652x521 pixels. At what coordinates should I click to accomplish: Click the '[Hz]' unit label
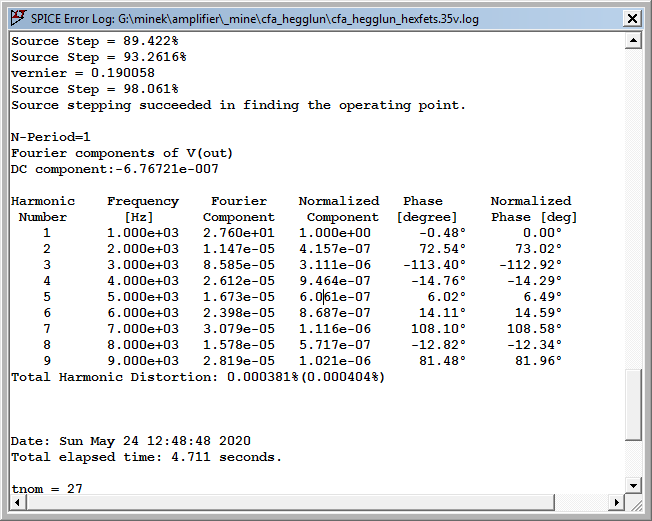click(138, 217)
